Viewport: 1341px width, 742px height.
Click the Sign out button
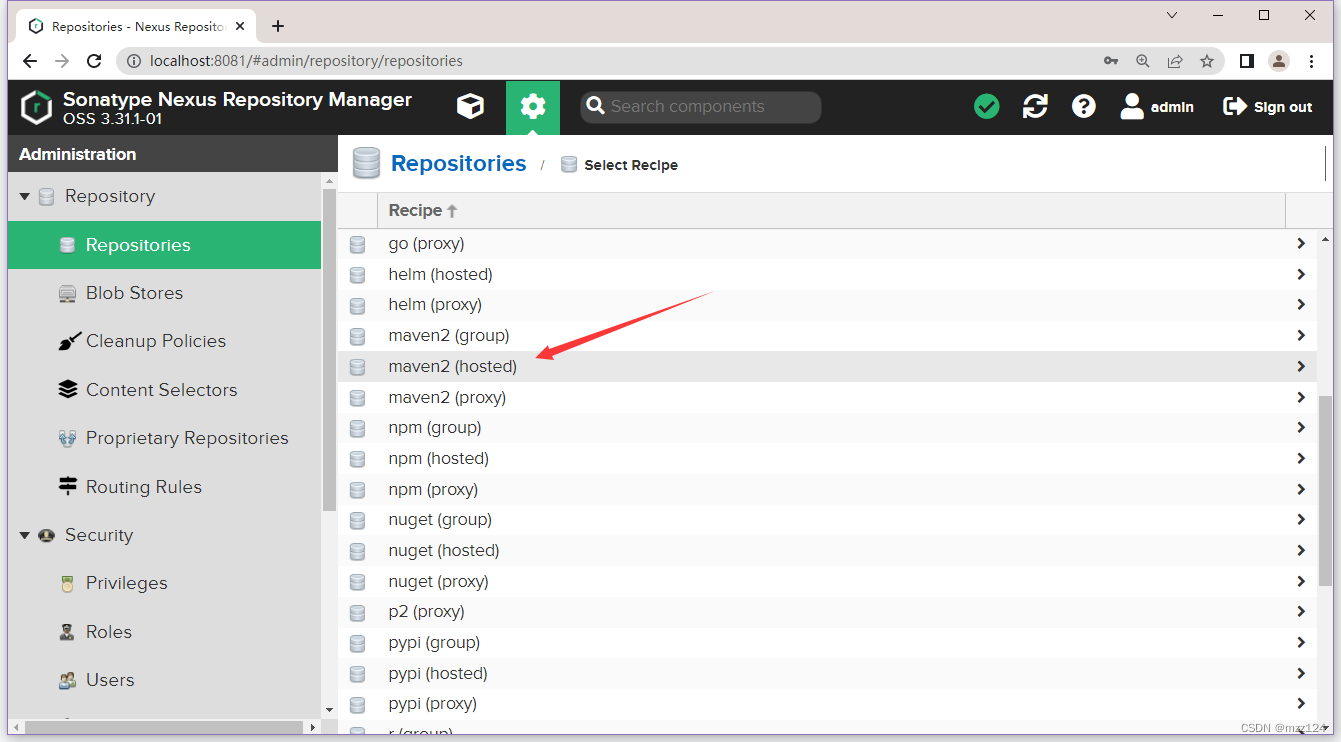click(x=1268, y=106)
